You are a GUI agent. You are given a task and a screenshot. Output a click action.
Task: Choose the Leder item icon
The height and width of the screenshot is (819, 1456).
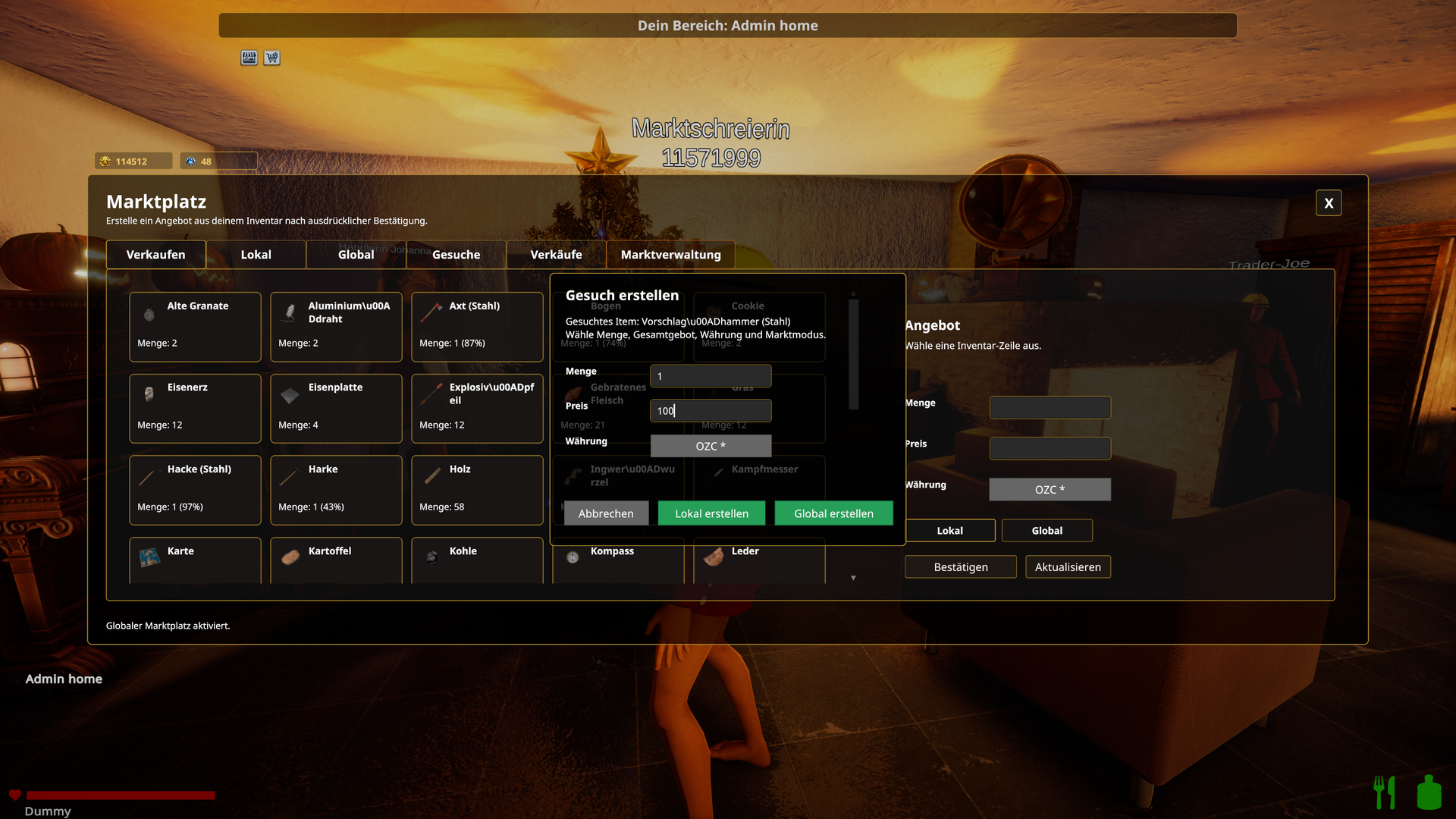tap(714, 557)
